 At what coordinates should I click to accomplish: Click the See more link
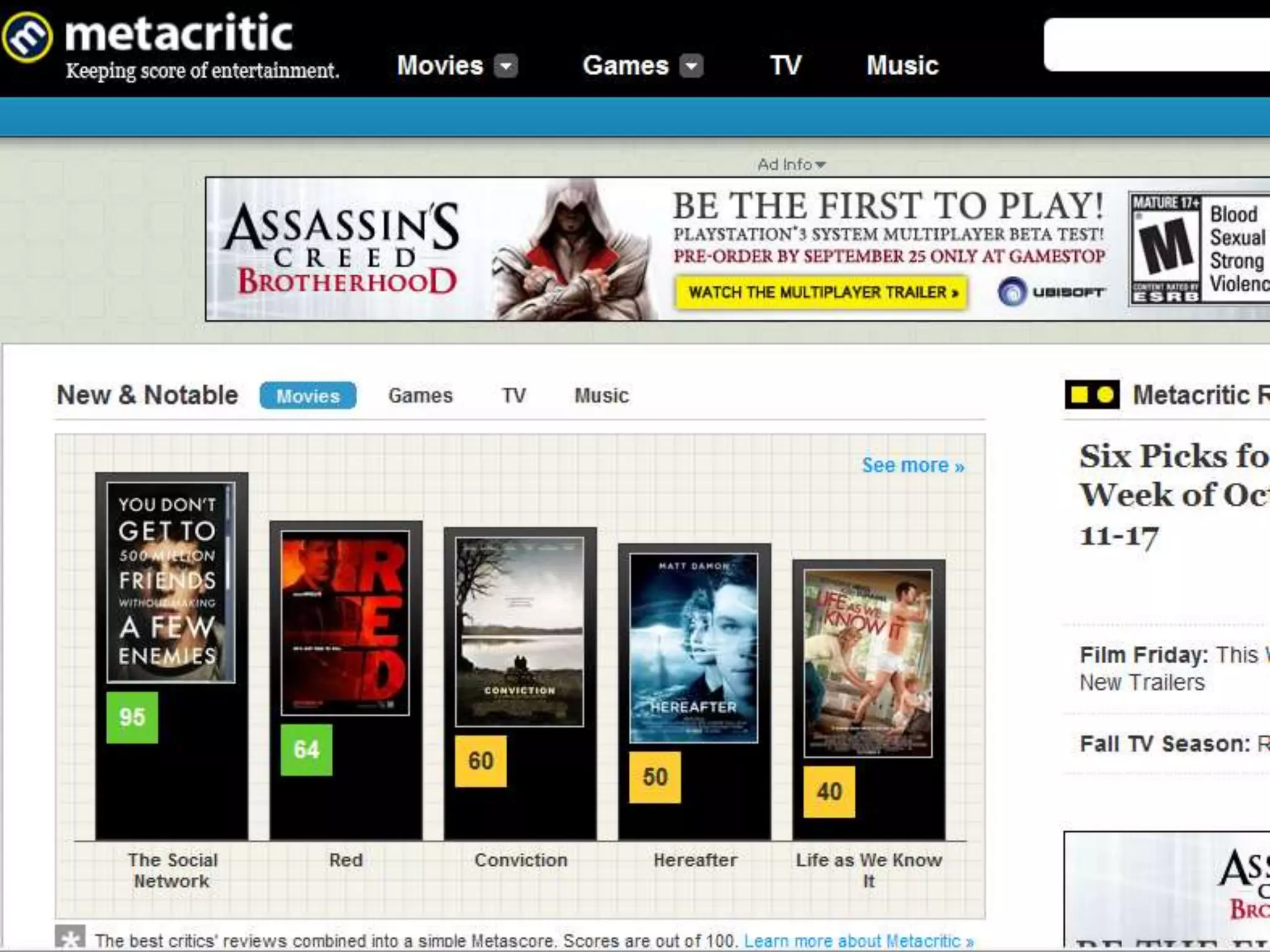pos(913,465)
